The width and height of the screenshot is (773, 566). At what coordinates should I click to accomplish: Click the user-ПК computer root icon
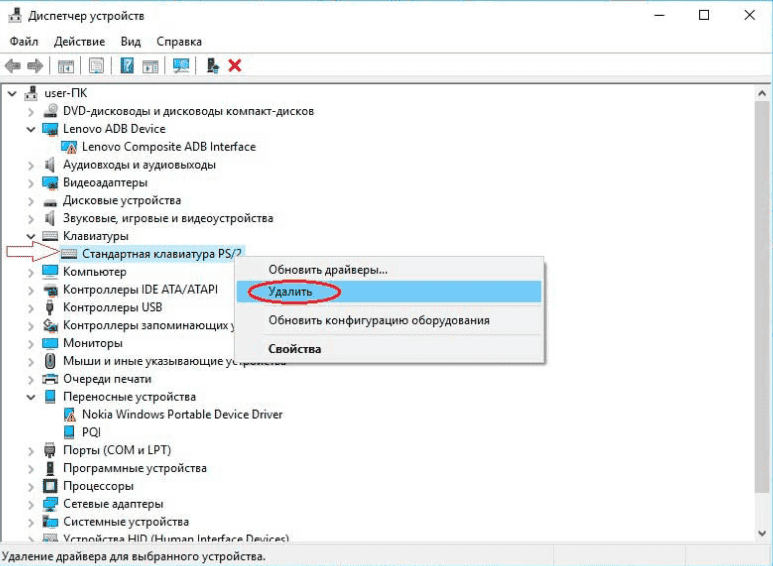pos(32,93)
